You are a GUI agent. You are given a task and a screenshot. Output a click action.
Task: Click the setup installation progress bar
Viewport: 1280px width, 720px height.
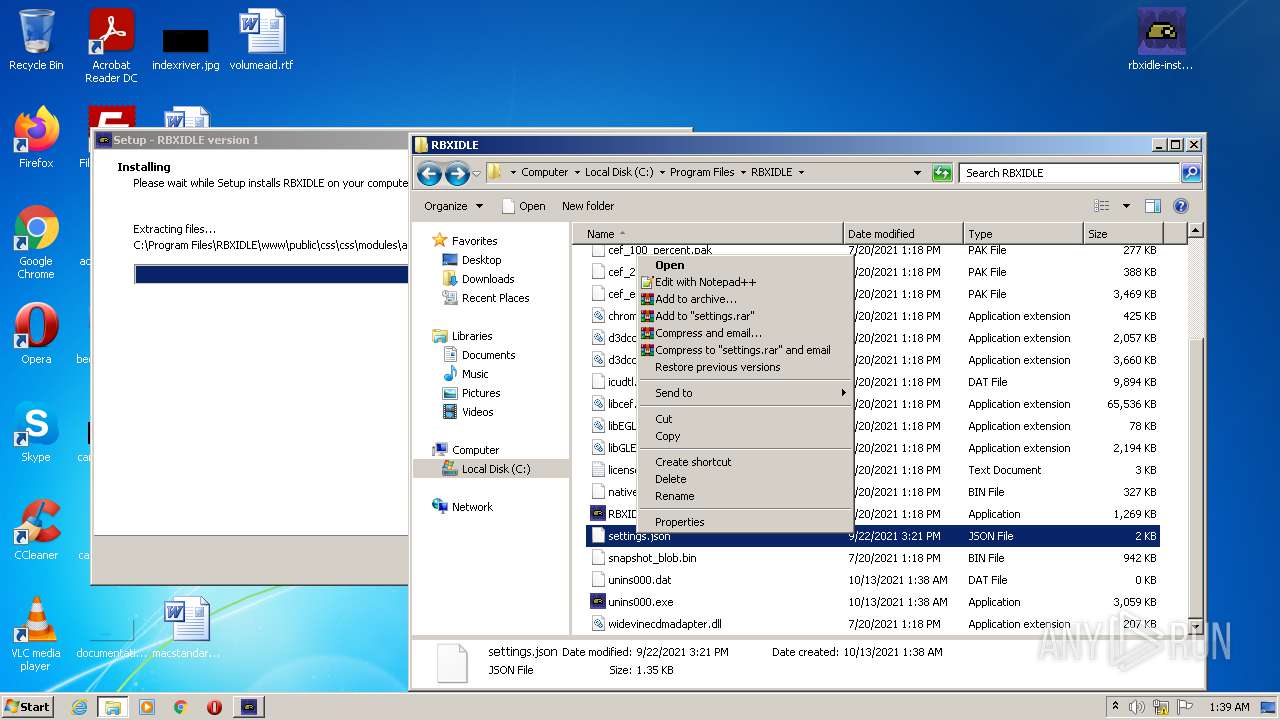[x=271, y=274]
